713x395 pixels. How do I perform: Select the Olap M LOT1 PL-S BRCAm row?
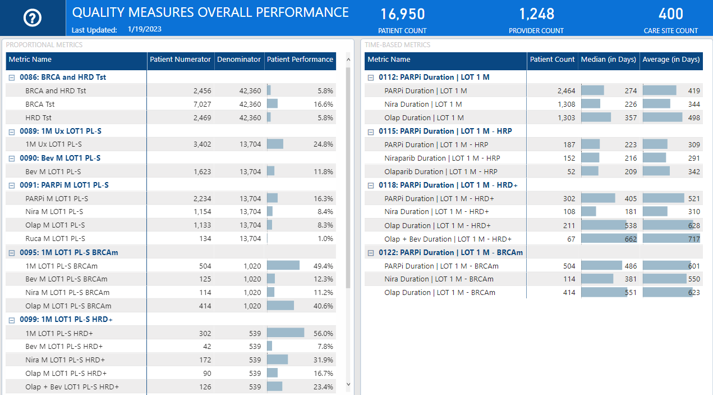(171, 306)
